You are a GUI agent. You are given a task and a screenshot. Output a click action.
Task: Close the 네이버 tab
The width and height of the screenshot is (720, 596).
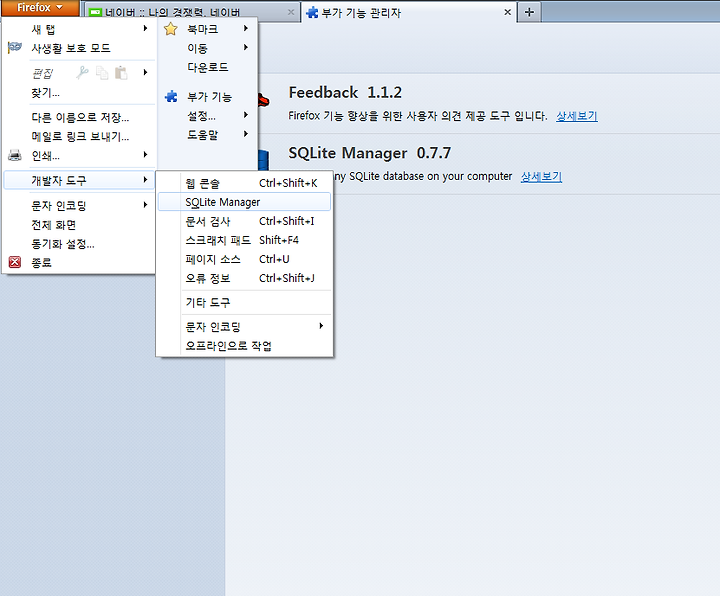[x=291, y=12]
